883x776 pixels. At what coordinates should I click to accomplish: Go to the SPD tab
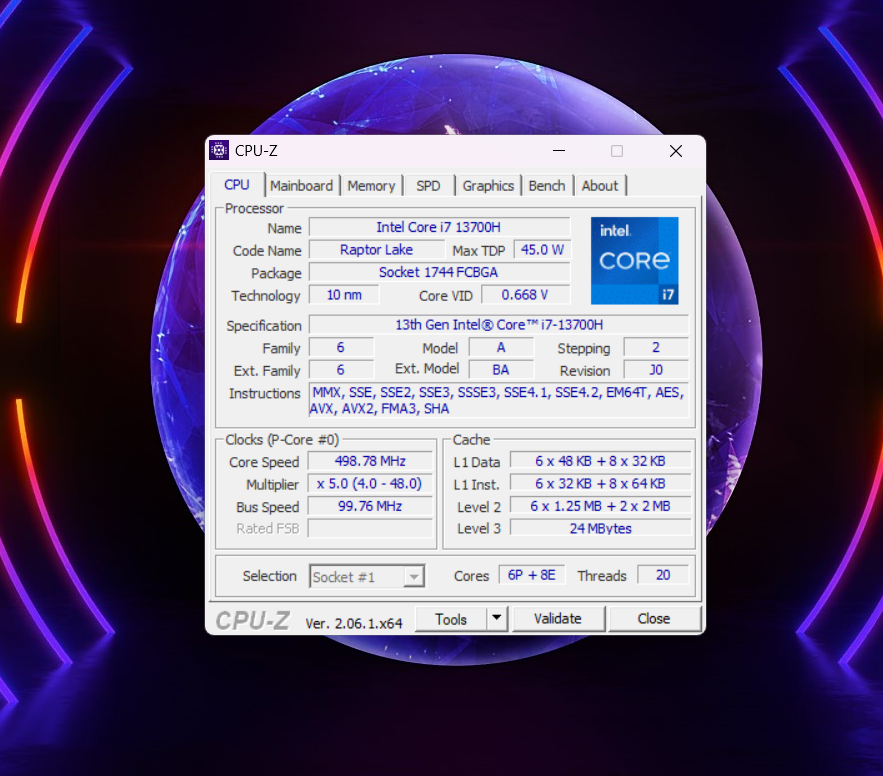(x=428, y=185)
